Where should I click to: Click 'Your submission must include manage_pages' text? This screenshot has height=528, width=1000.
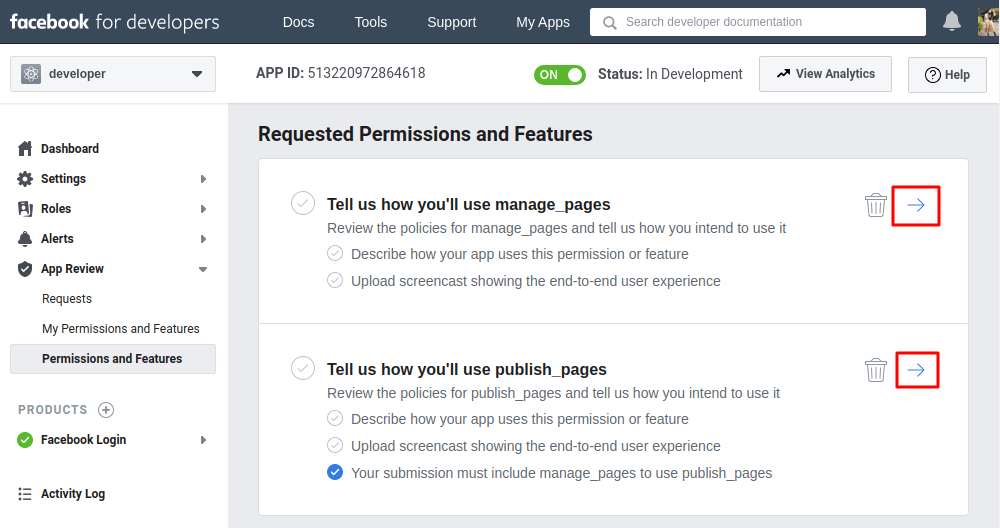(x=561, y=473)
